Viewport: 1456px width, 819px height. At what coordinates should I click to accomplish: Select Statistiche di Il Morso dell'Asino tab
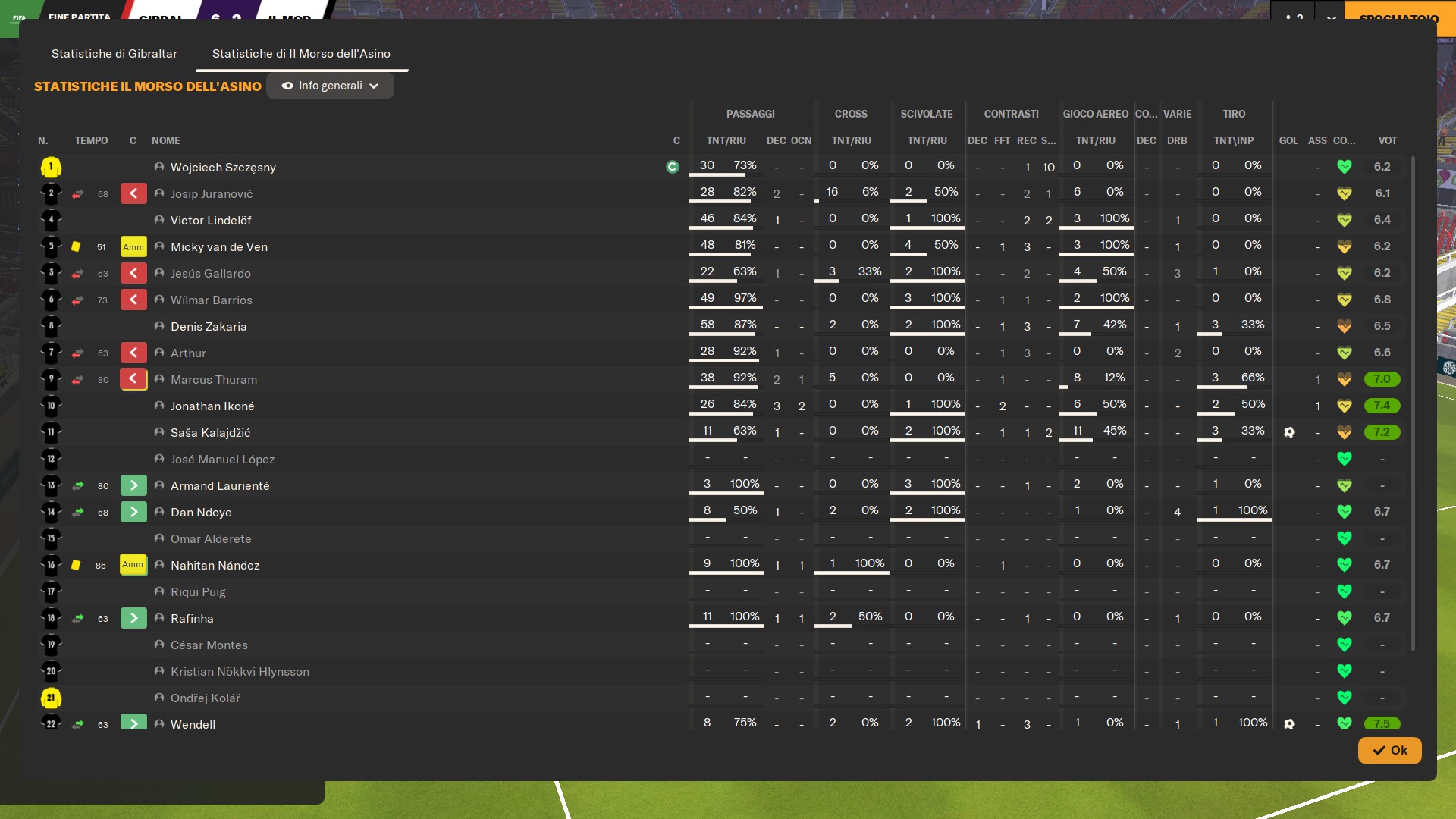301,54
